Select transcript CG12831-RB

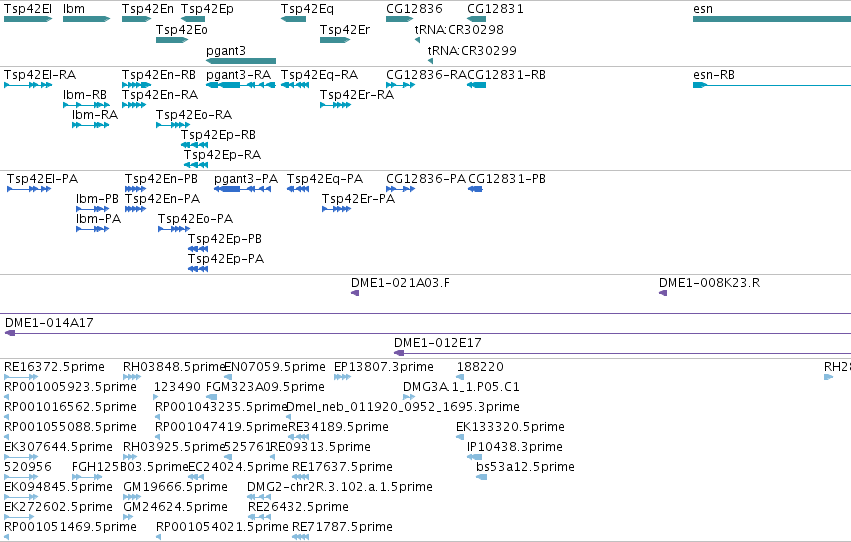(476, 85)
